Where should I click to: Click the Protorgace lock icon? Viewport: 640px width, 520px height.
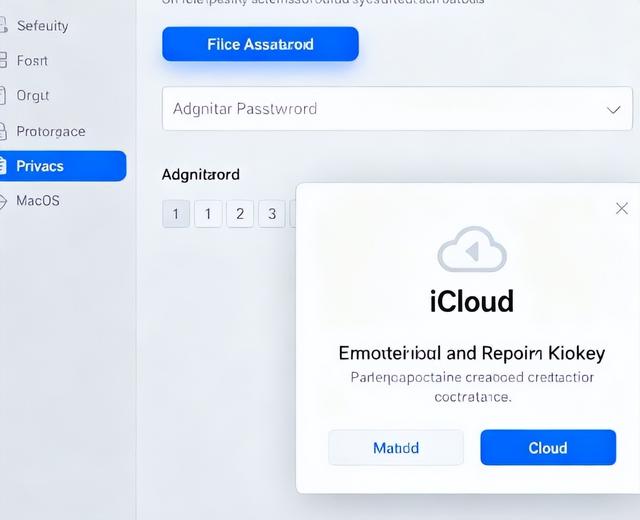tap(3, 131)
